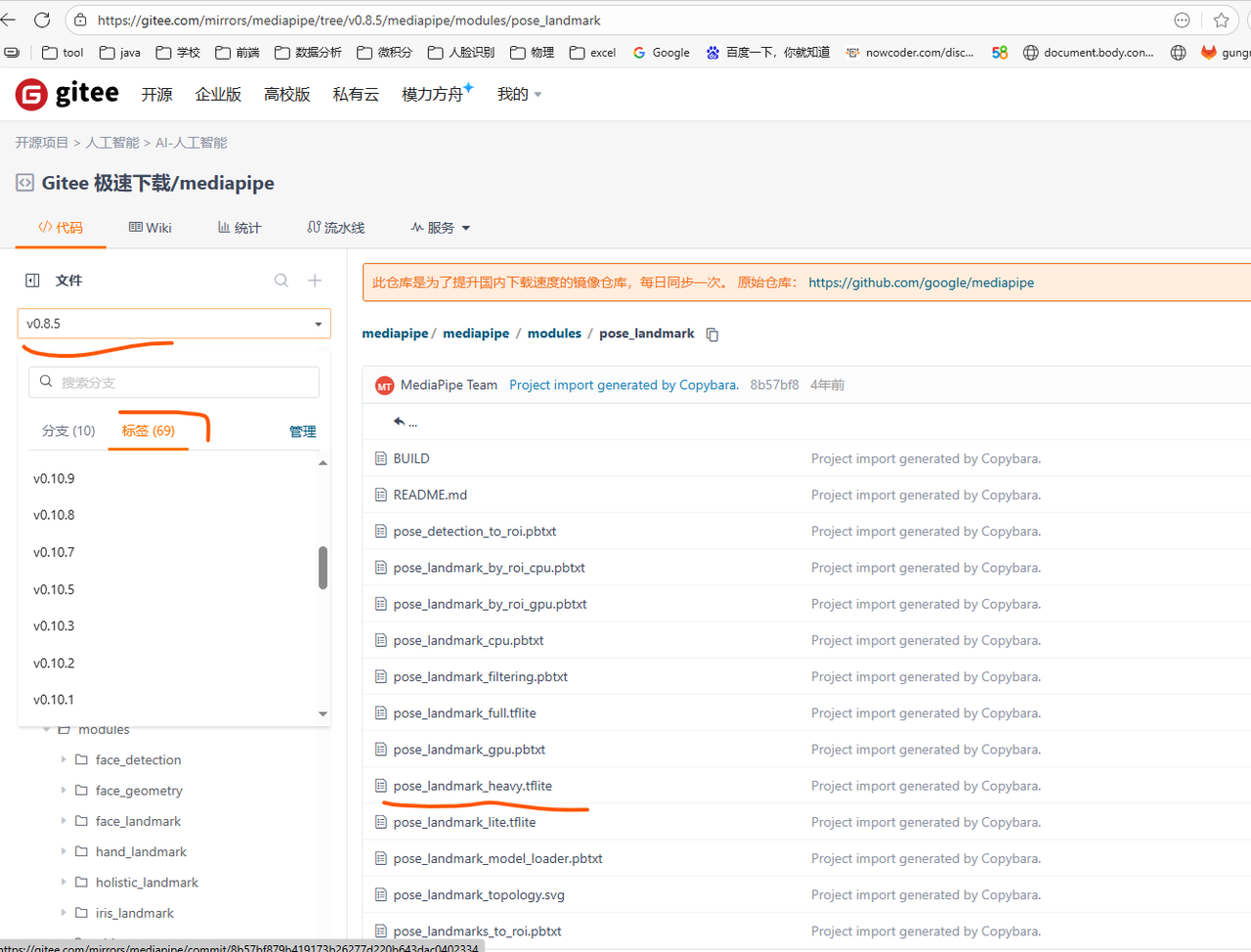Select tag v0.10.5
The height and width of the screenshot is (952, 1251).
[54, 589]
